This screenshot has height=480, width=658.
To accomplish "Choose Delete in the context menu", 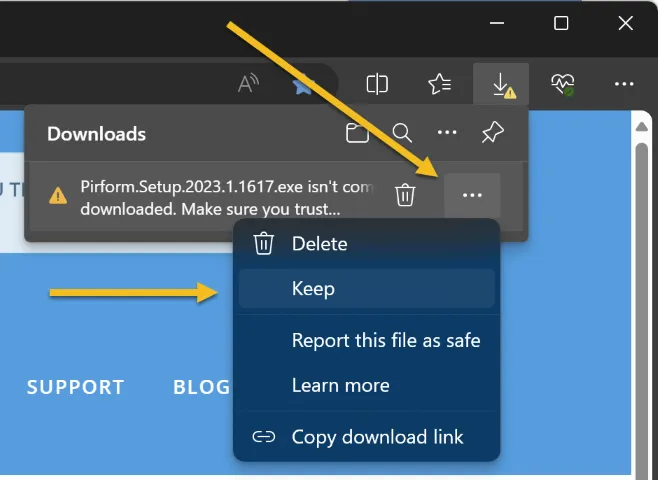I will pyautogui.click(x=366, y=244).
